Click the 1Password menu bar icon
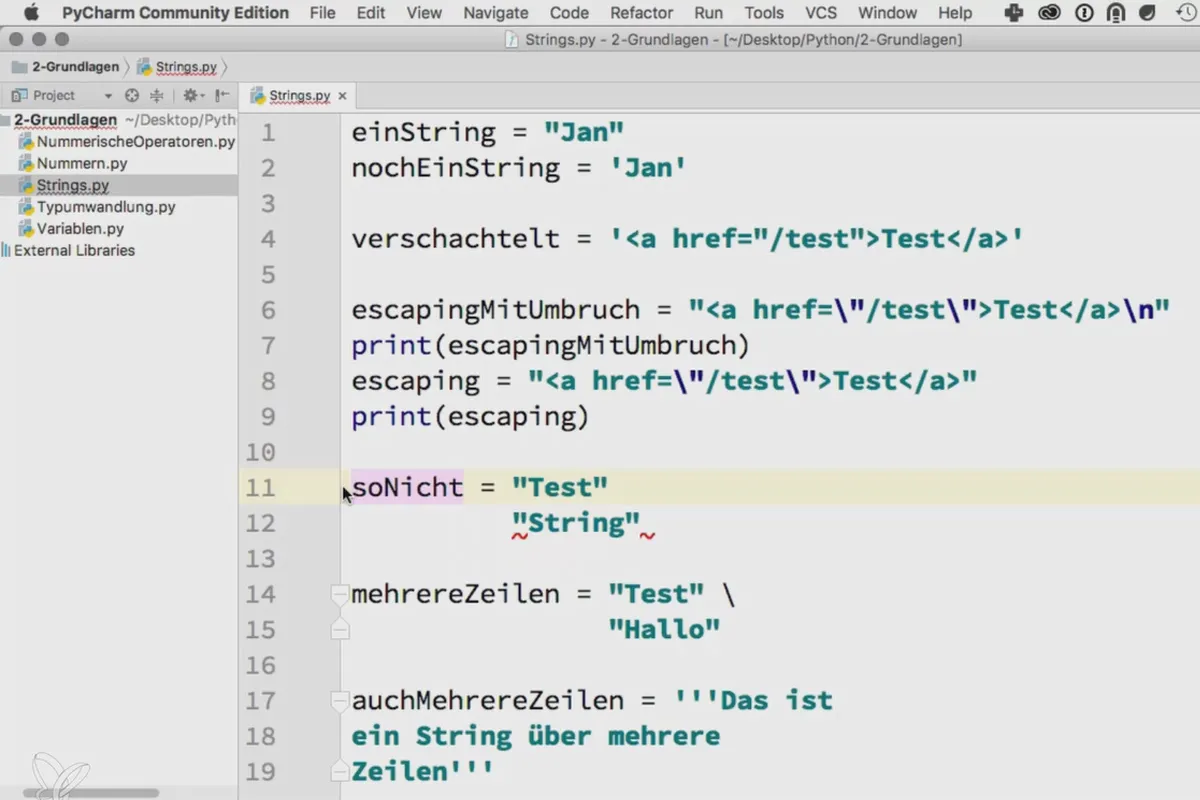The height and width of the screenshot is (800, 1200). 1084,13
